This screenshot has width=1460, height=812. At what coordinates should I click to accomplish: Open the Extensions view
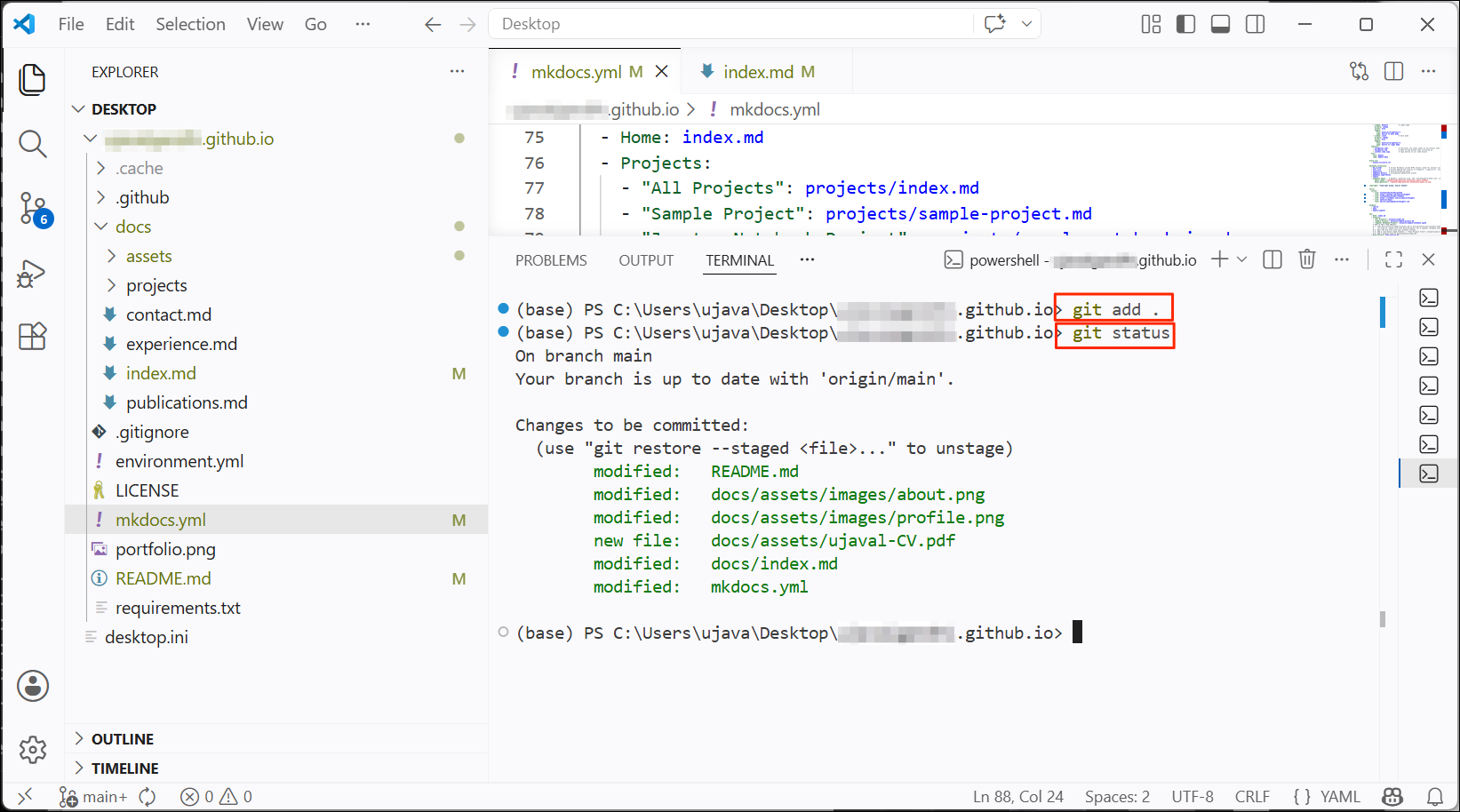tap(33, 336)
